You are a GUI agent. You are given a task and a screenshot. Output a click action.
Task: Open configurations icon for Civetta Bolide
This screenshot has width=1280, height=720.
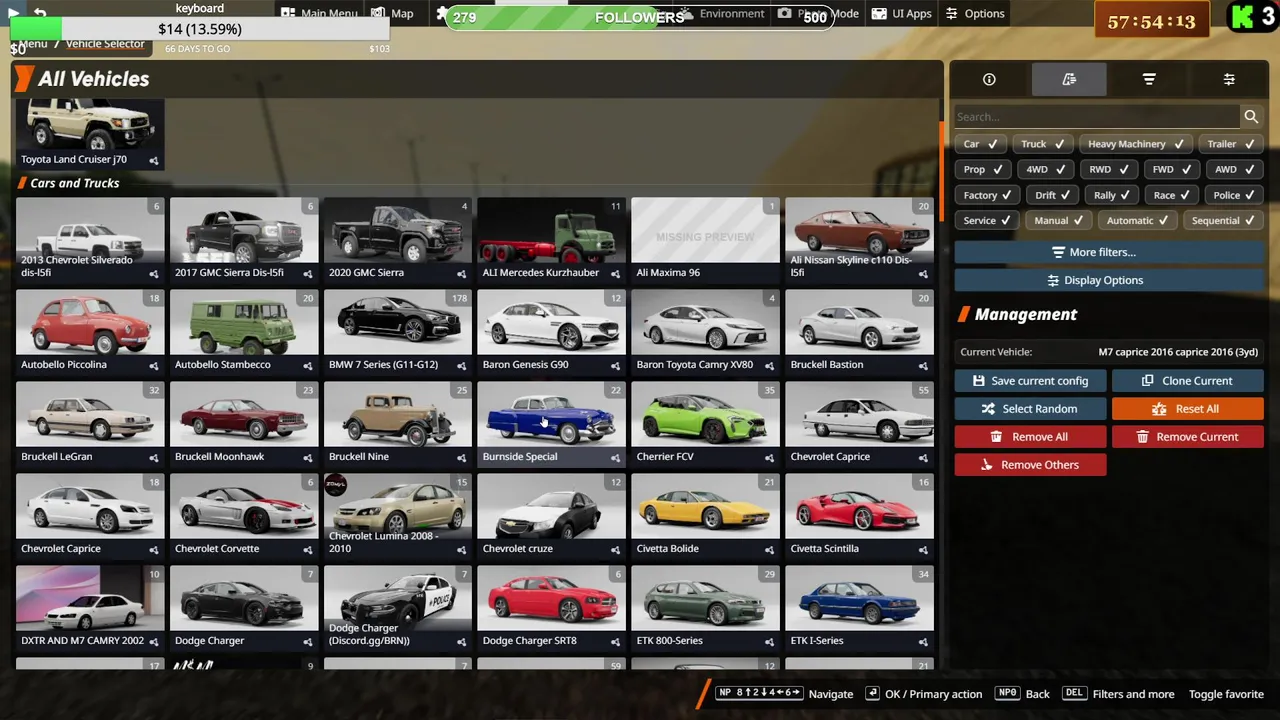click(x=770, y=549)
